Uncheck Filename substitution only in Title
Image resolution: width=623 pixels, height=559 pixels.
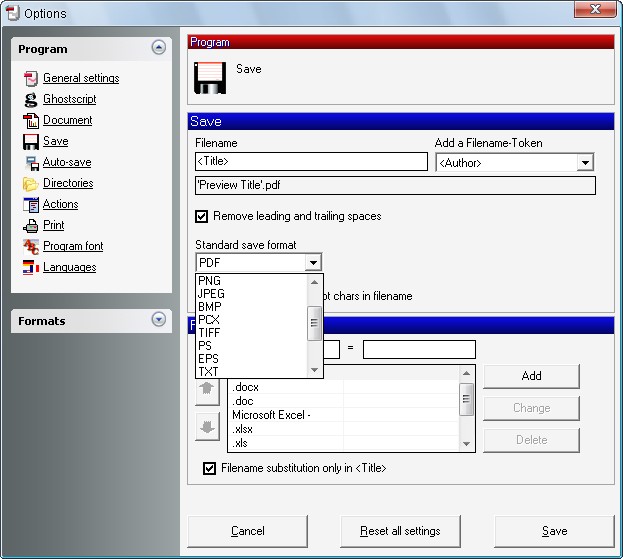[209, 468]
